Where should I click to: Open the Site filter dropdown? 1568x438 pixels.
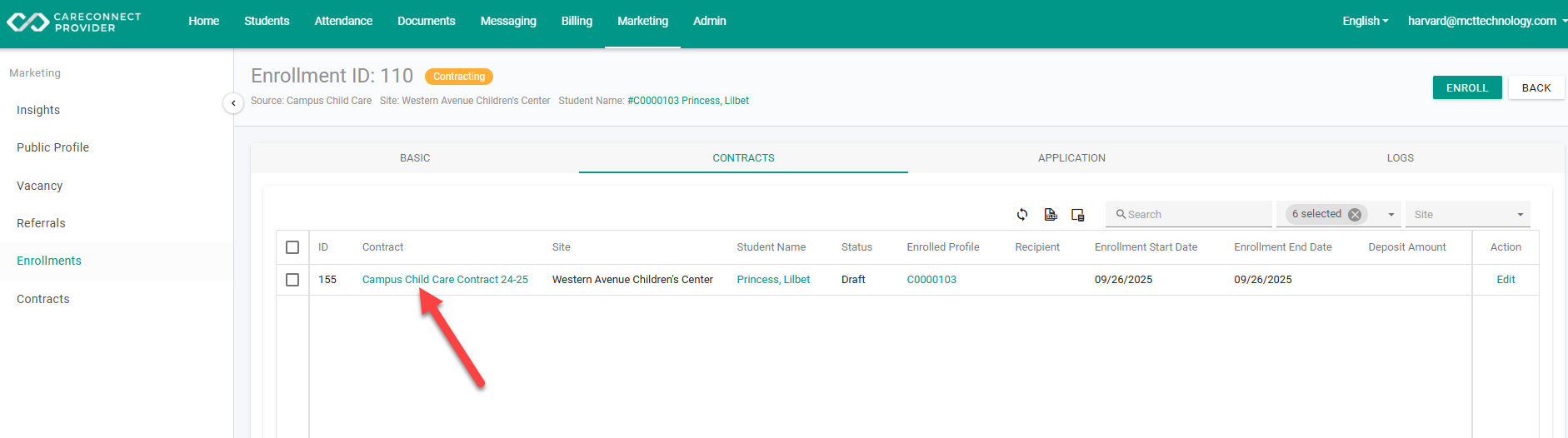[1468, 215]
